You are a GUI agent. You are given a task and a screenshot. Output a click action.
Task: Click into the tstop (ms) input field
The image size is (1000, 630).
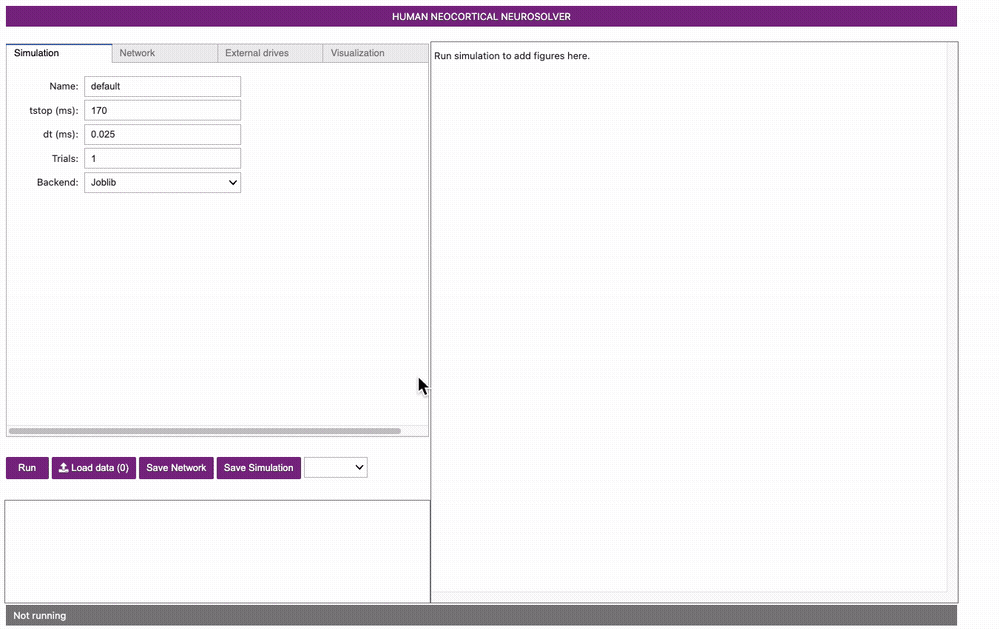tap(162, 111)
